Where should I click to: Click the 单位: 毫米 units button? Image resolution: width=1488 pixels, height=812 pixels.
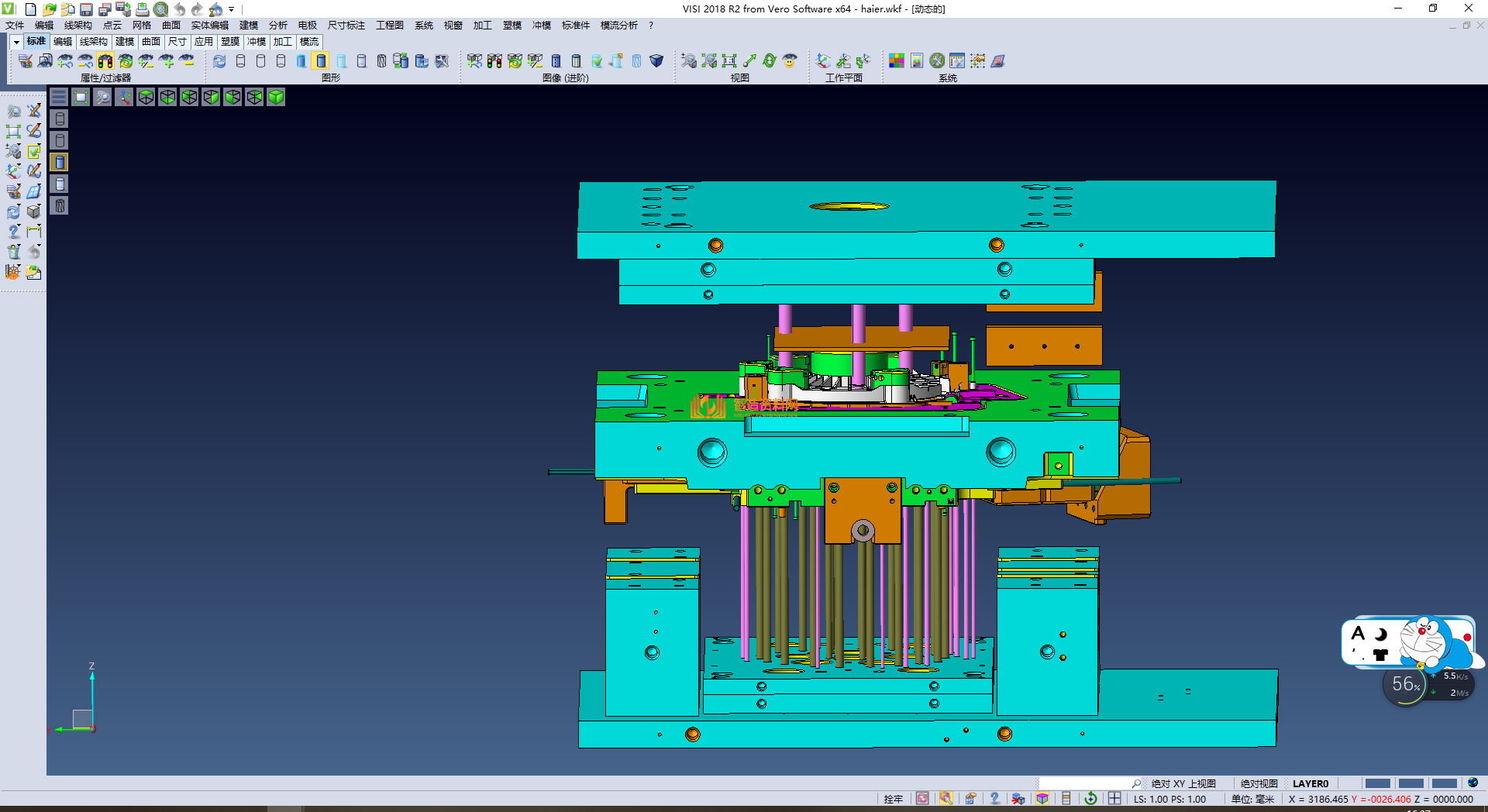1252,799
